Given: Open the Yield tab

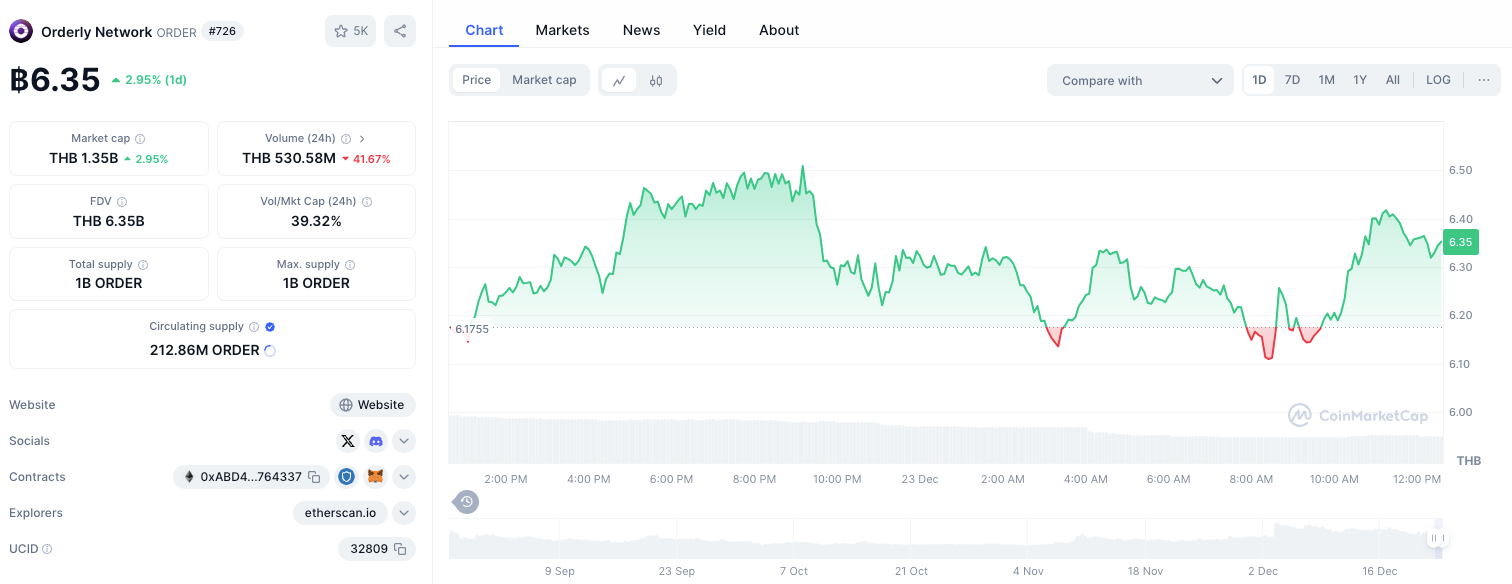Looking at the screenshot, I should (x=709, y=30).
